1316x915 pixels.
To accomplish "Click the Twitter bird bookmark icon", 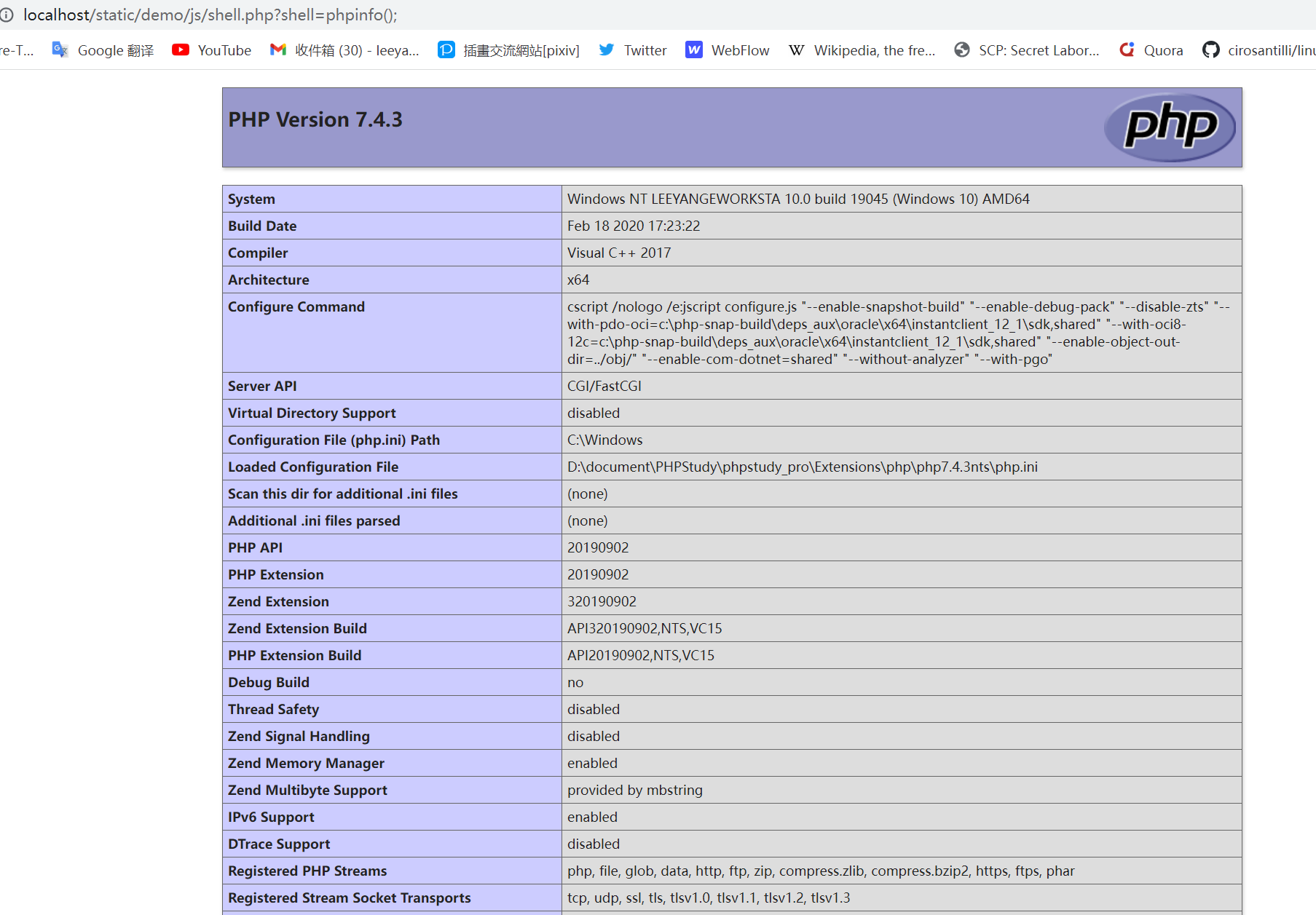I will 606,49.
